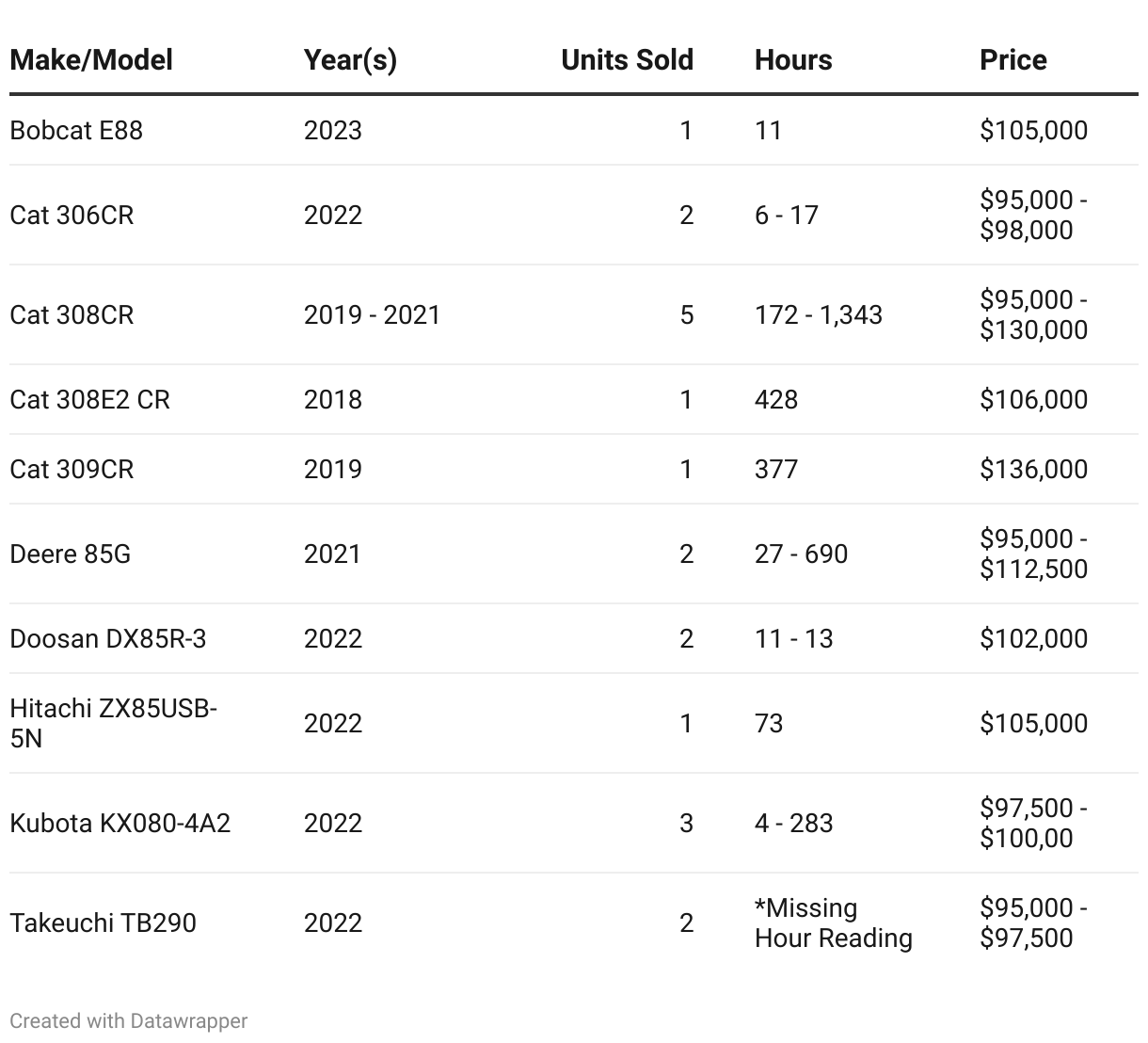Click the Hours column header

click(x=793, y=60)
